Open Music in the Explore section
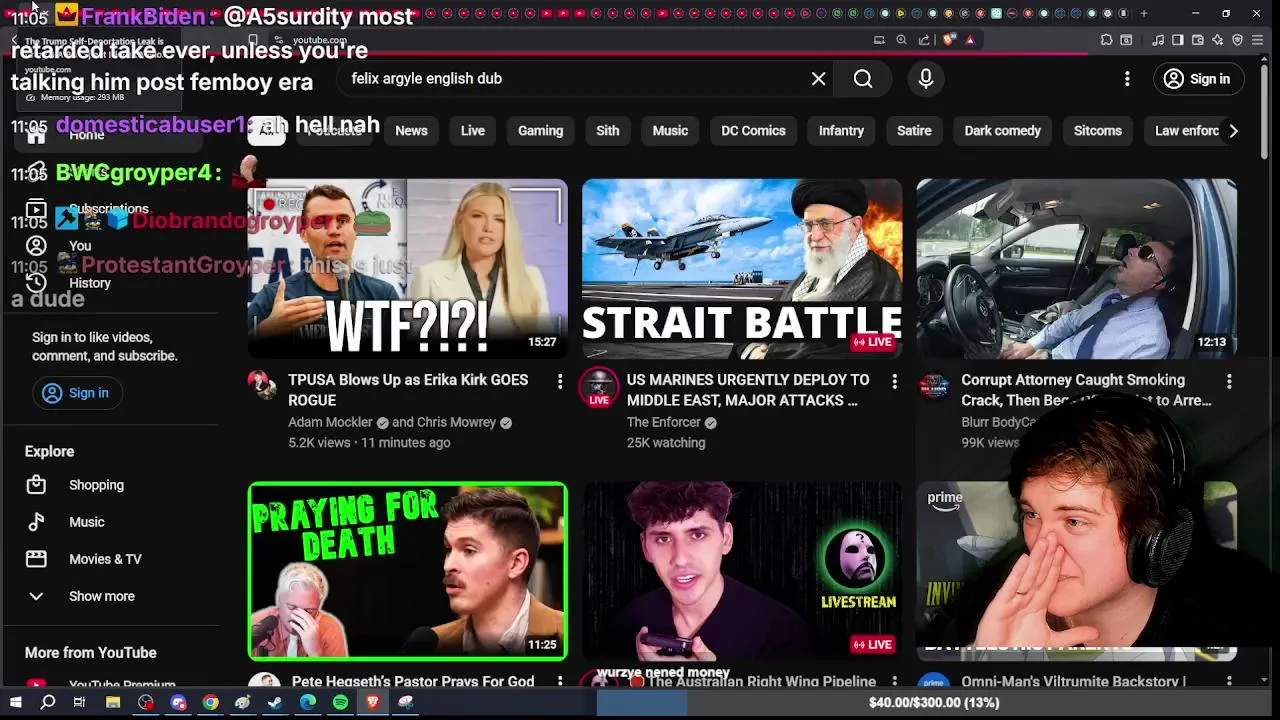 click(86, 522)
